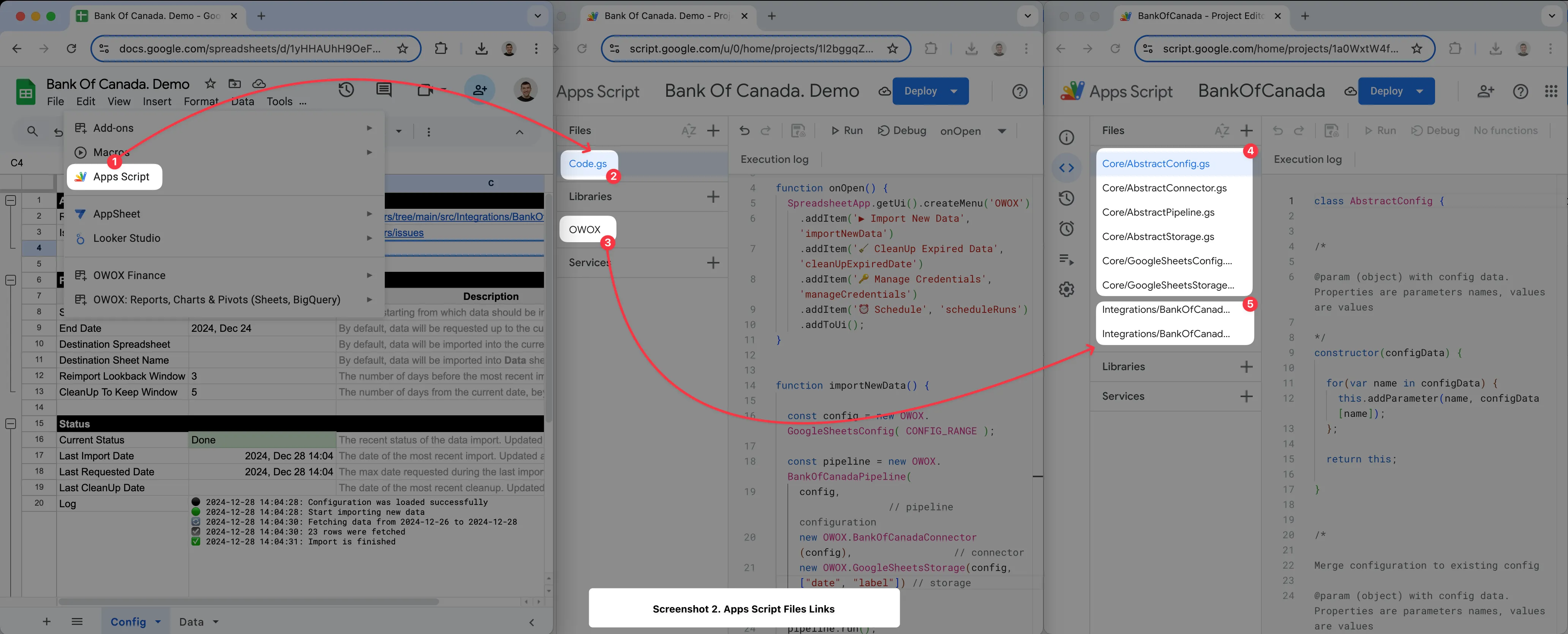Open Editor code icon in right sidebar

pos(1067,168)
